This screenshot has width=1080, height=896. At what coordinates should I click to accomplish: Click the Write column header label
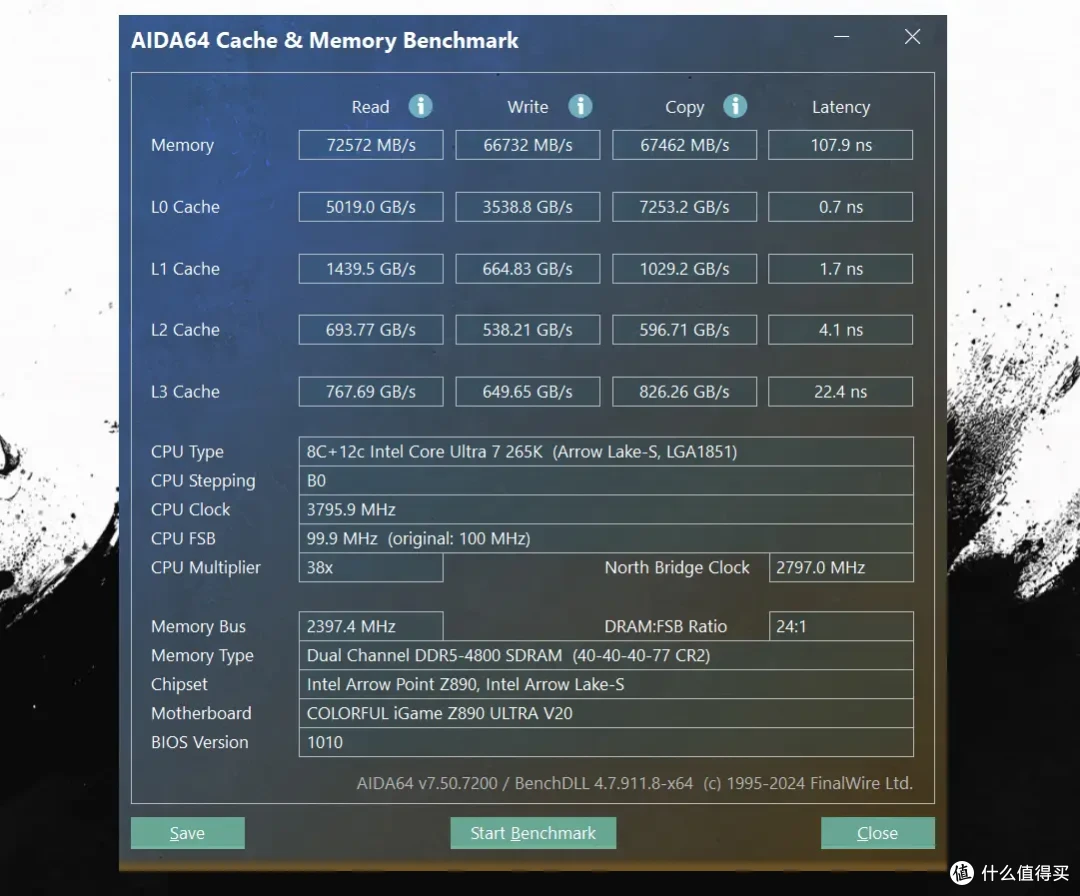pos(528,107)
